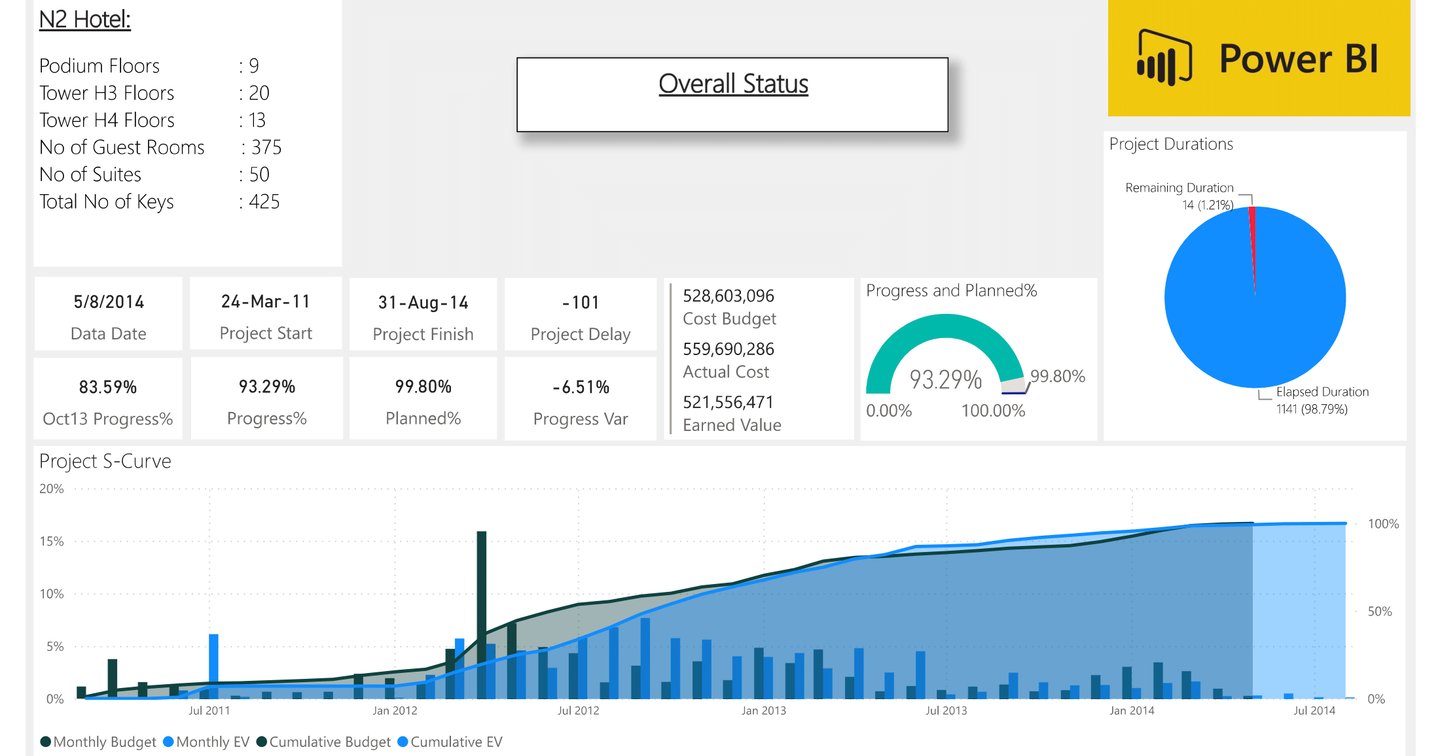Image resolution: width=1440 pixels, height=756 pixels.
Task: Click the N2 Hotel heading
Action: 84,19
